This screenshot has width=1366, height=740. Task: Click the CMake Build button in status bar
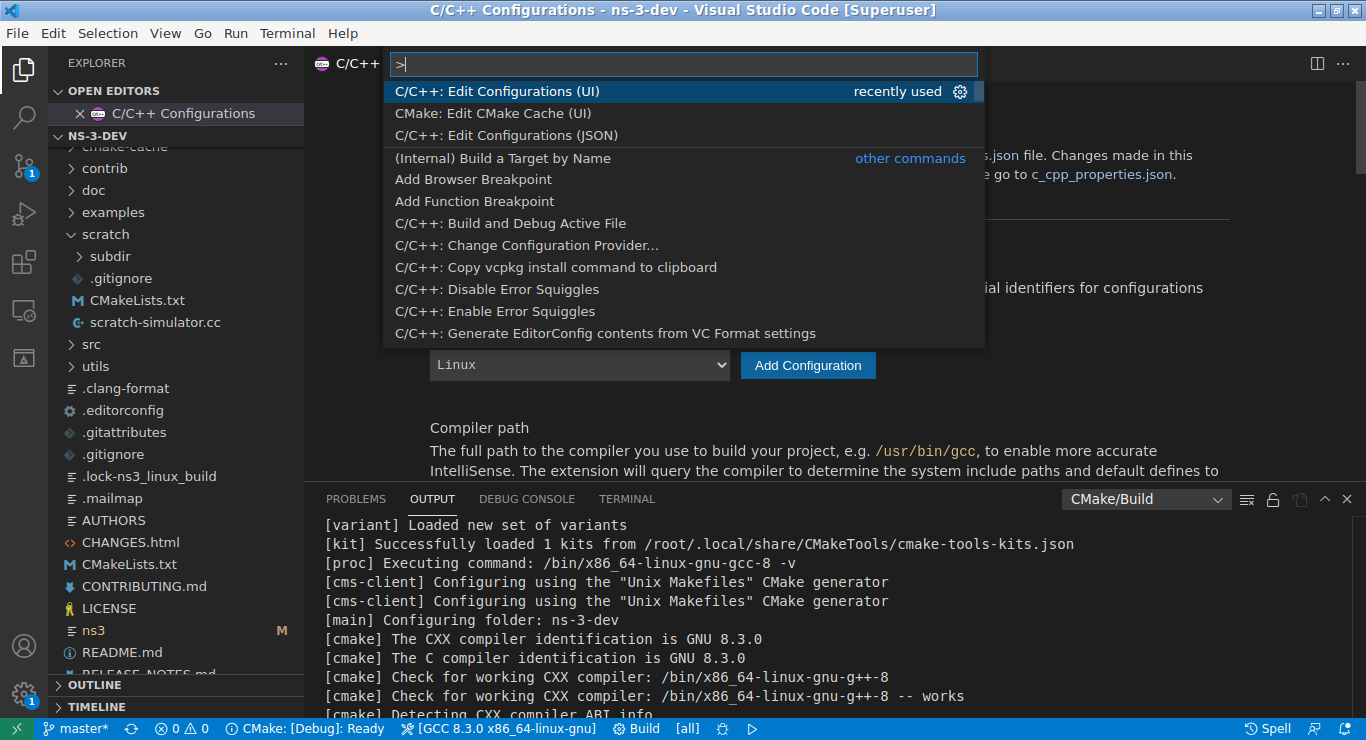click(636, 729)
